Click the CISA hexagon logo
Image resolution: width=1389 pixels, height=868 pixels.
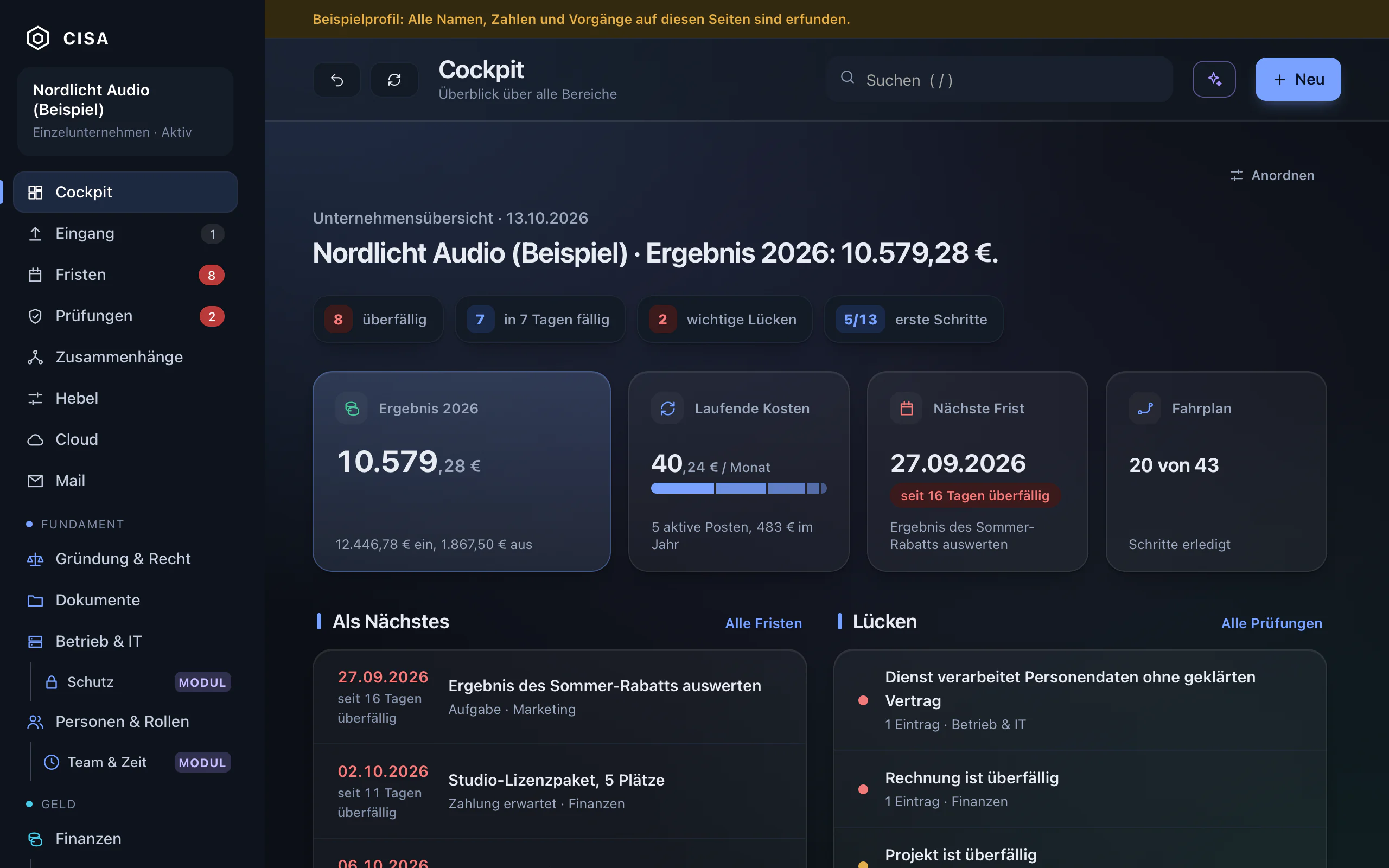point(38,39)
